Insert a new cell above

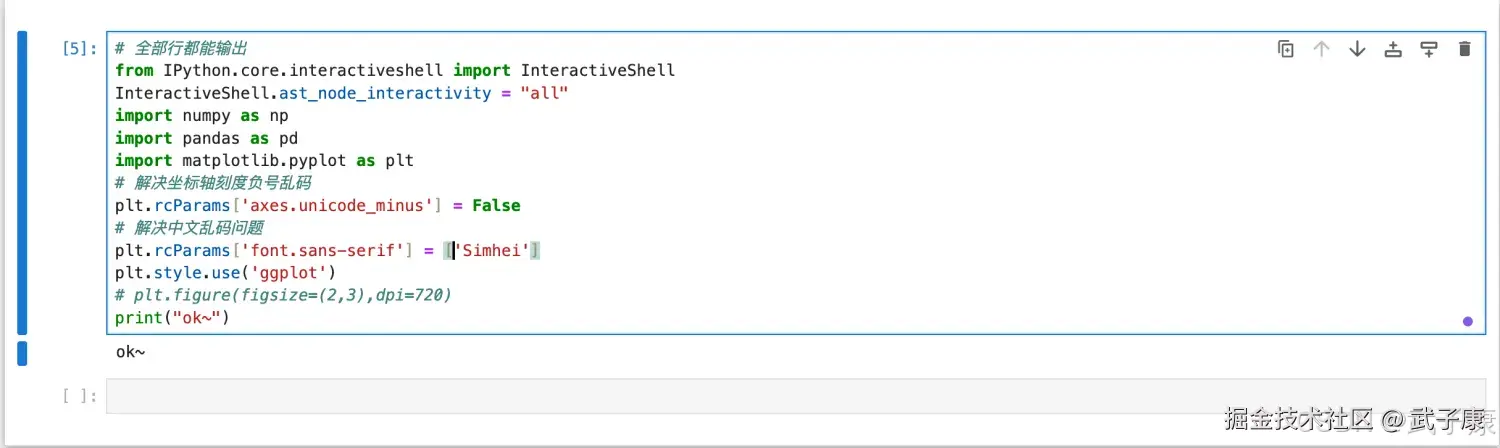tap(1393, 49)
